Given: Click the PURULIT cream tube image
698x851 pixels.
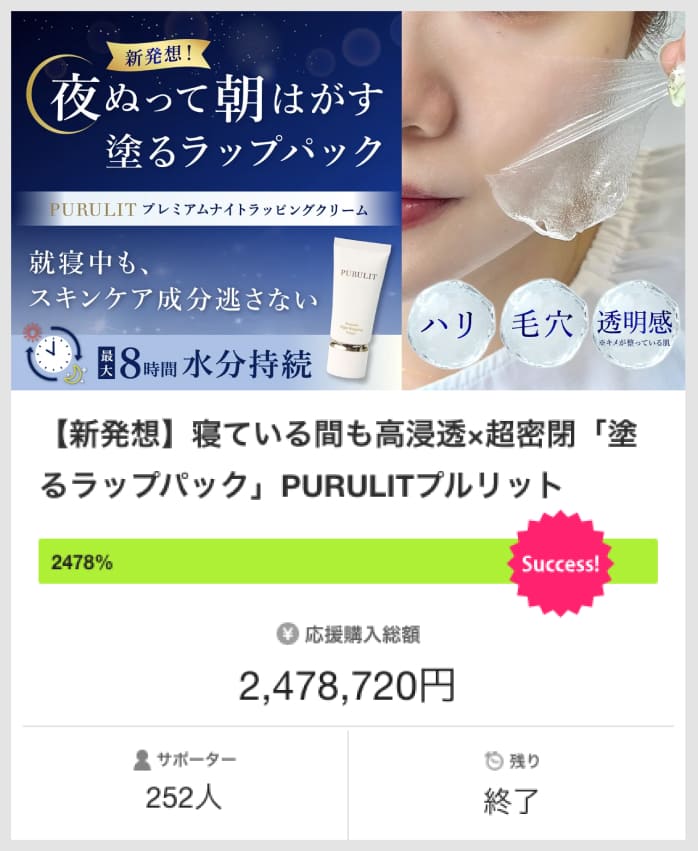Looking at the screenshot, I should [358, 307].
